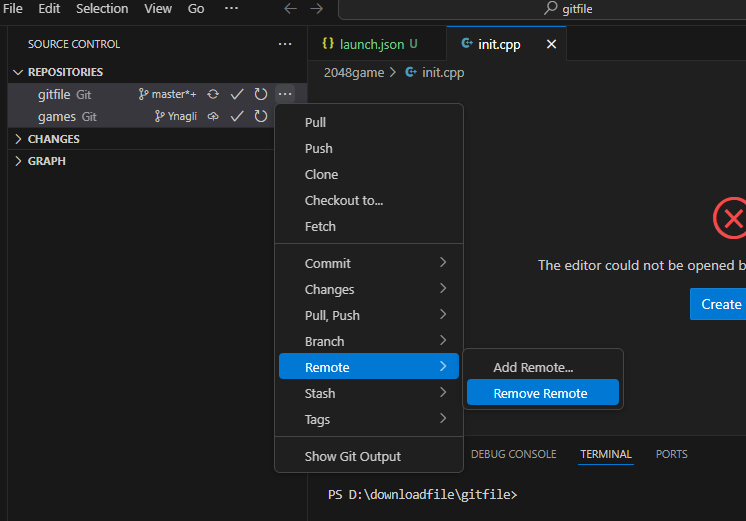Viewport: 746px width, 521px height.
Task: Go forward with the right arrow
Action: pyautogui.click(x=316, y=9)
